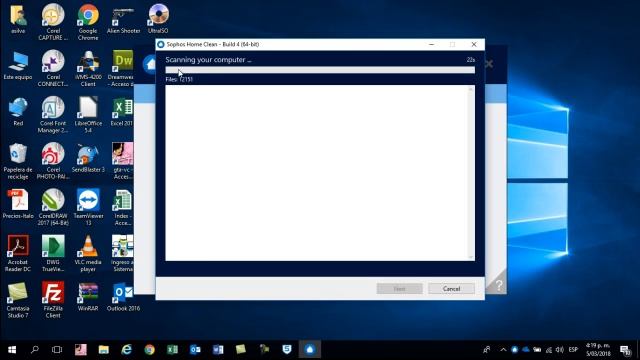Switch to the active Sophos taskbar button

tap(310, 349)
